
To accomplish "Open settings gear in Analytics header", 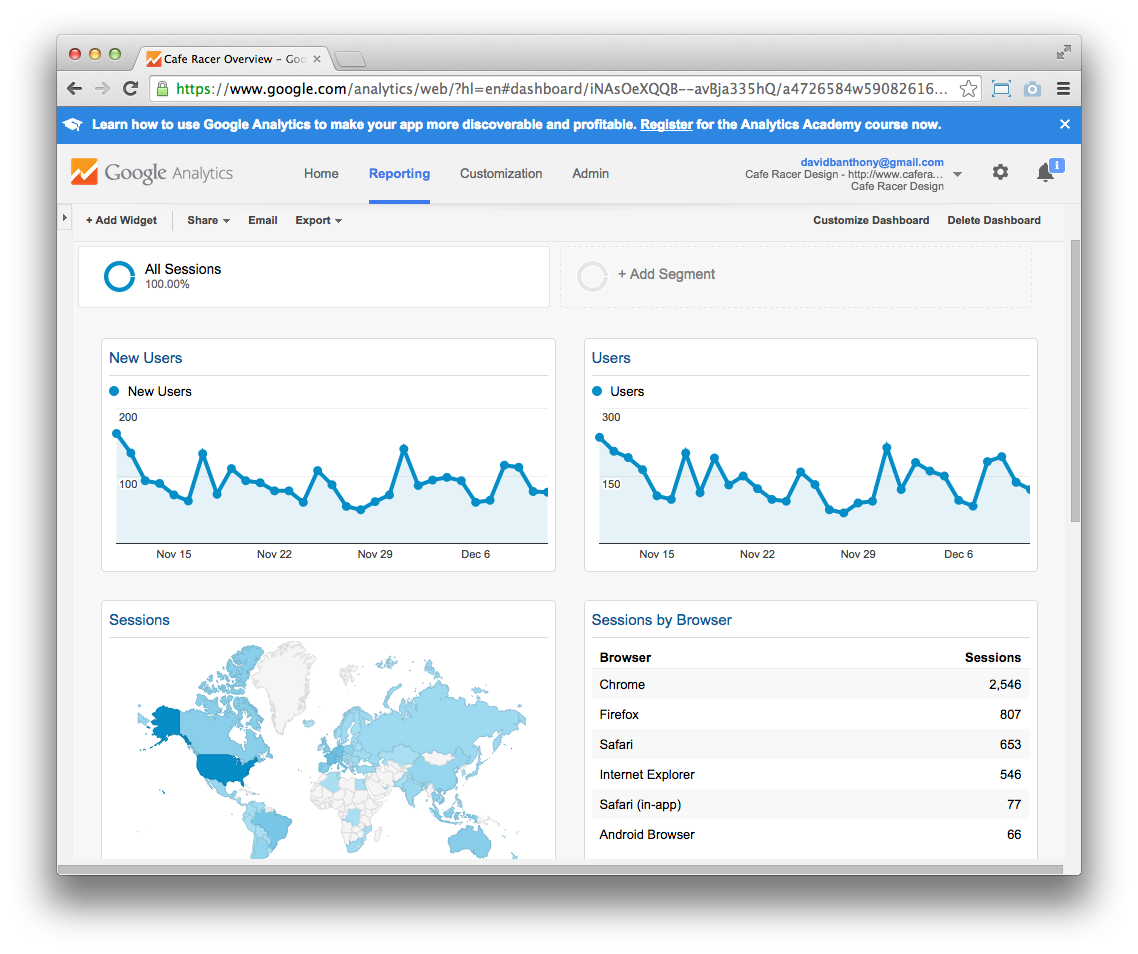I will point(1000,173).
